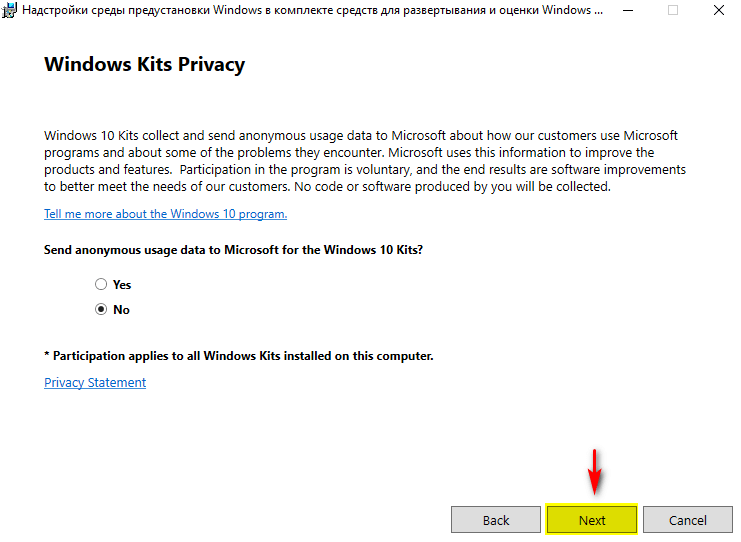Select the Yes radio button
741x542 pixels.
pos(101,285)
